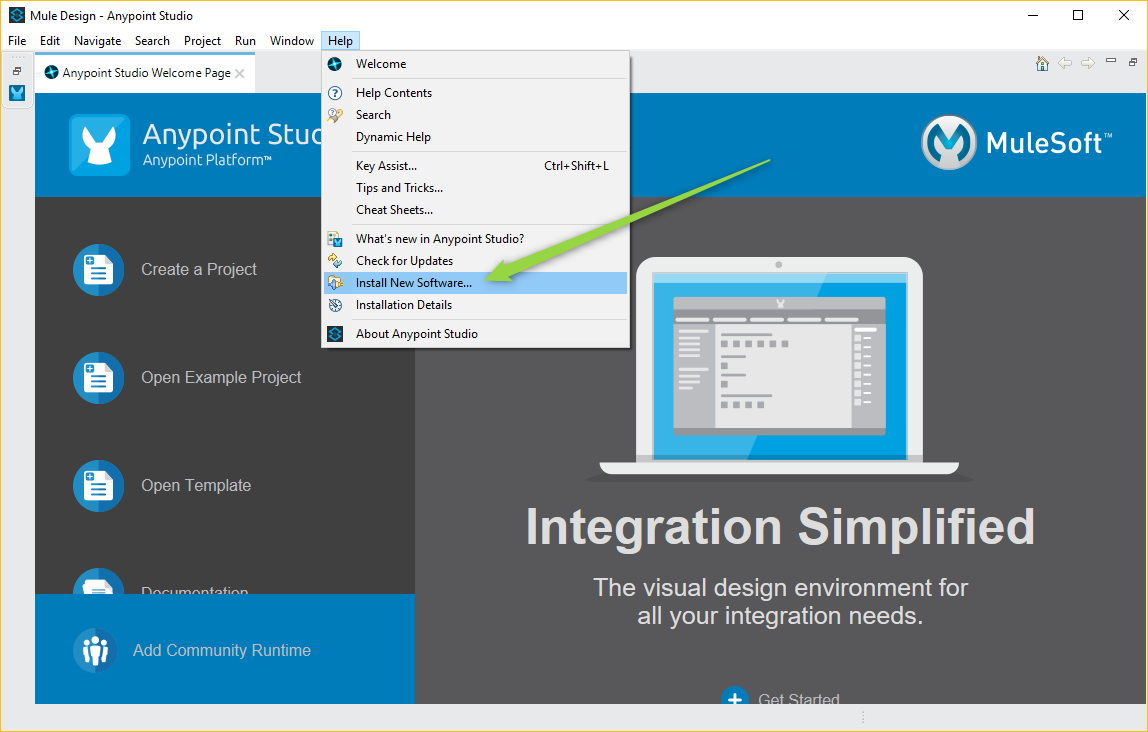Navigate back with the left arrow icon
This screenshot has height=732, width=1148.
[1066, 62]
